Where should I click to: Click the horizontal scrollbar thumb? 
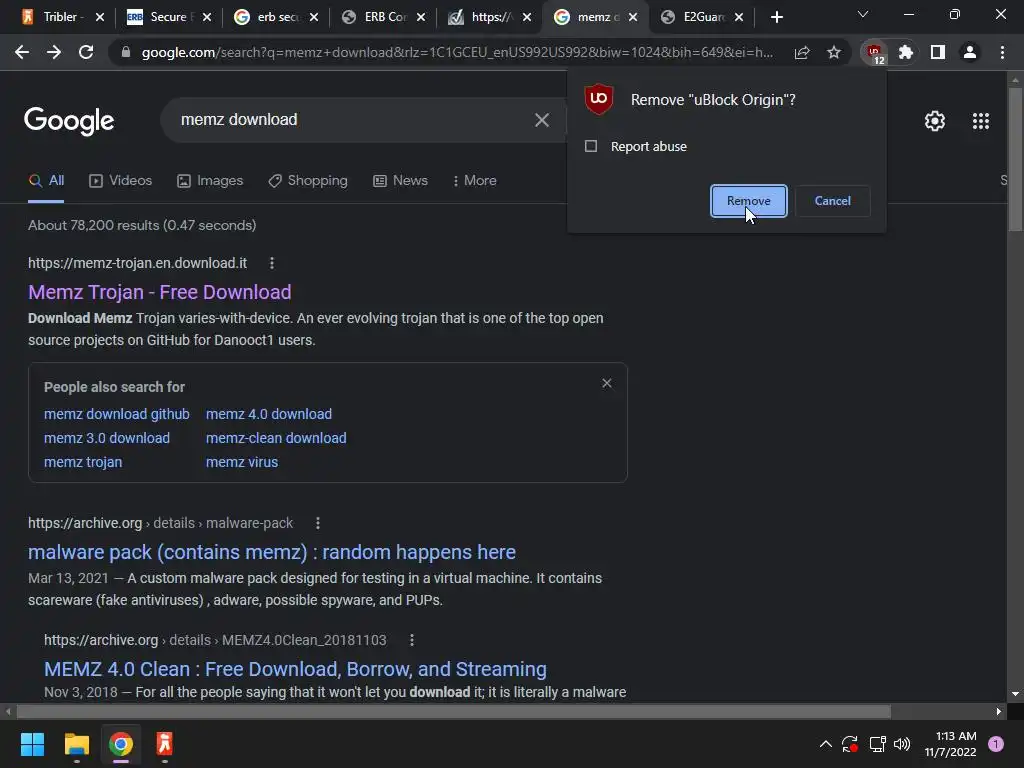coord(453,711)
